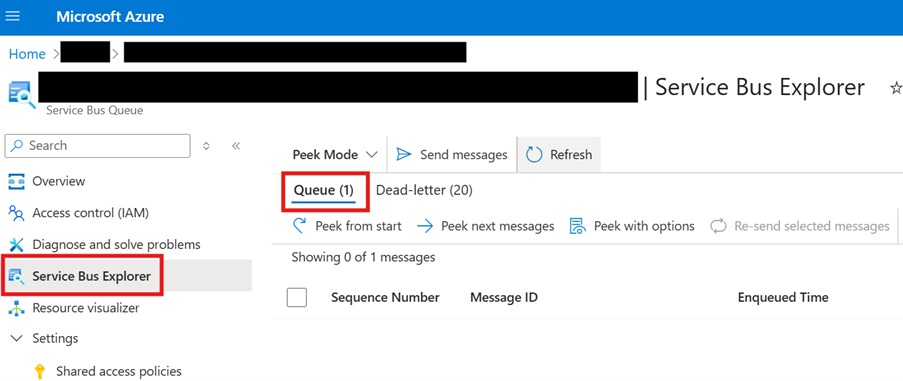Select the Queue (1) tab
This screenshot has width=903, height=381.
point(324,190)
